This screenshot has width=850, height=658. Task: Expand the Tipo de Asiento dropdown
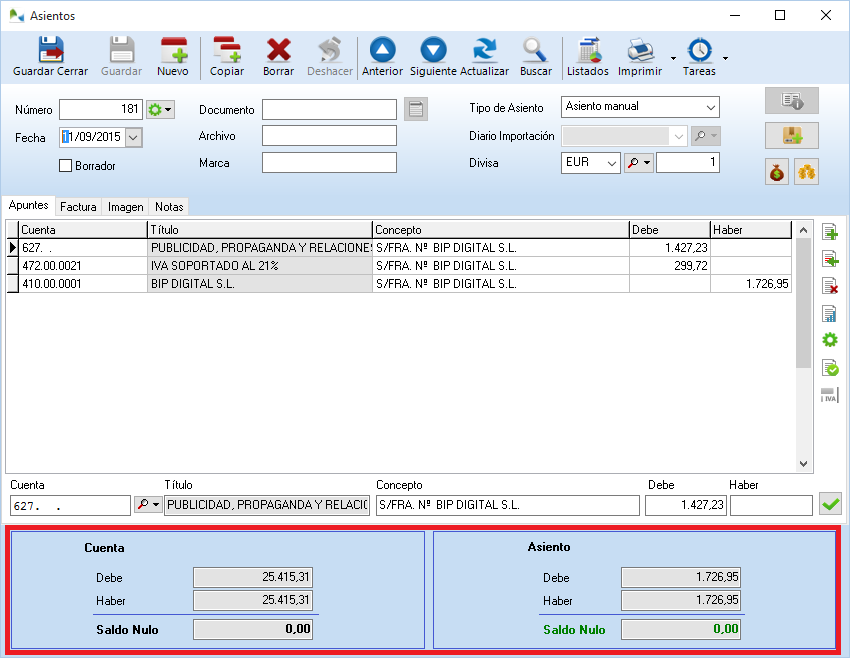click(x=710, y=107)
